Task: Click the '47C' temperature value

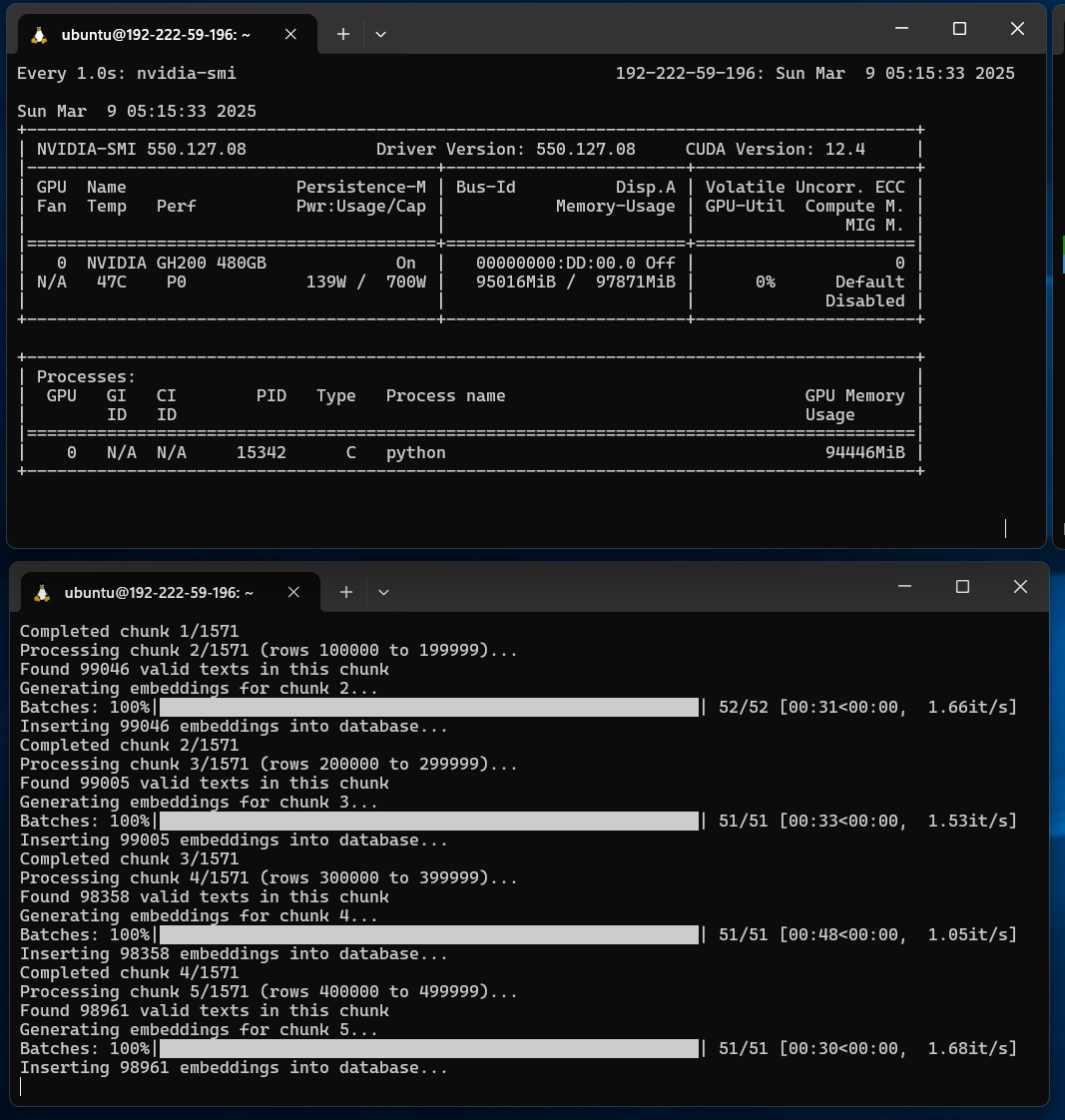Action: (112, 282)
